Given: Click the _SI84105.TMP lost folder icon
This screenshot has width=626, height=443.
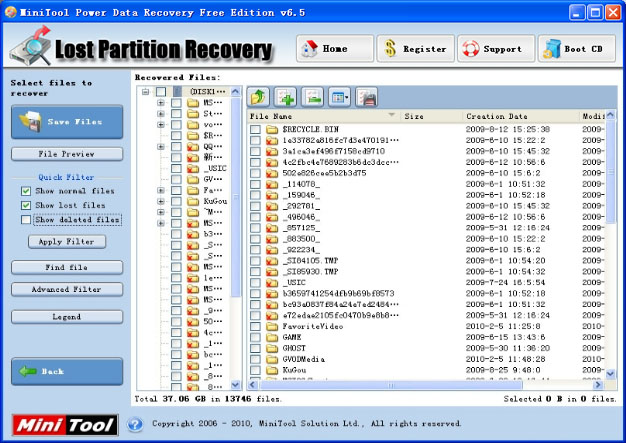Looking at the screenshot, I should click(x=272, y=261).
